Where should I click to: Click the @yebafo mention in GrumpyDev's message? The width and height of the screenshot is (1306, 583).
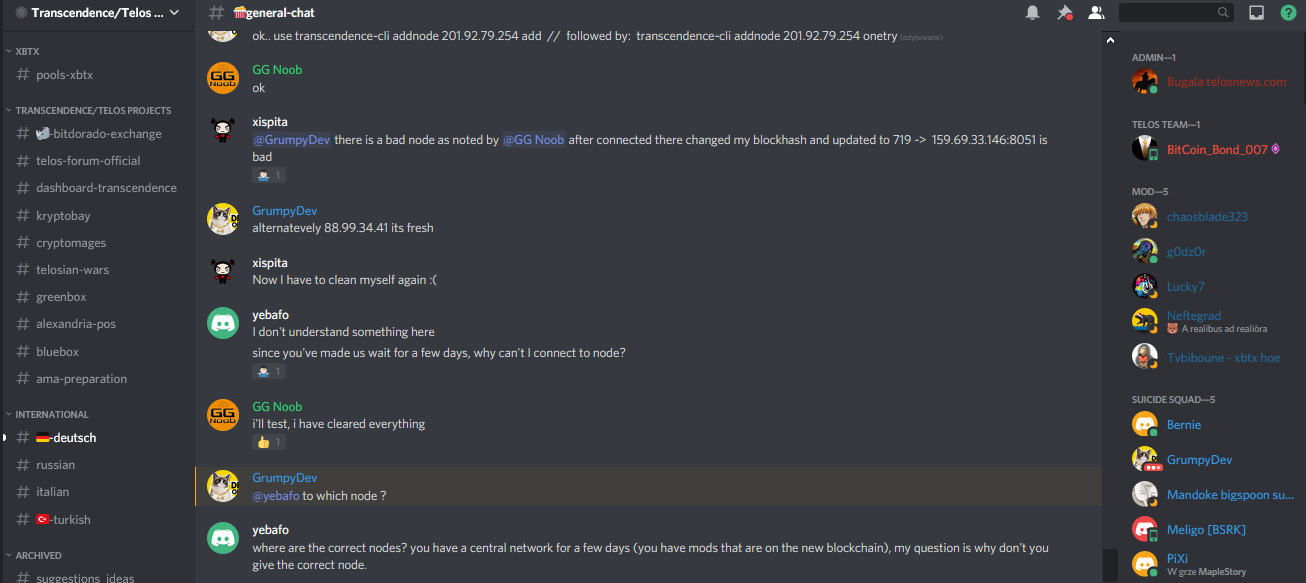click(x=275, y=496)
